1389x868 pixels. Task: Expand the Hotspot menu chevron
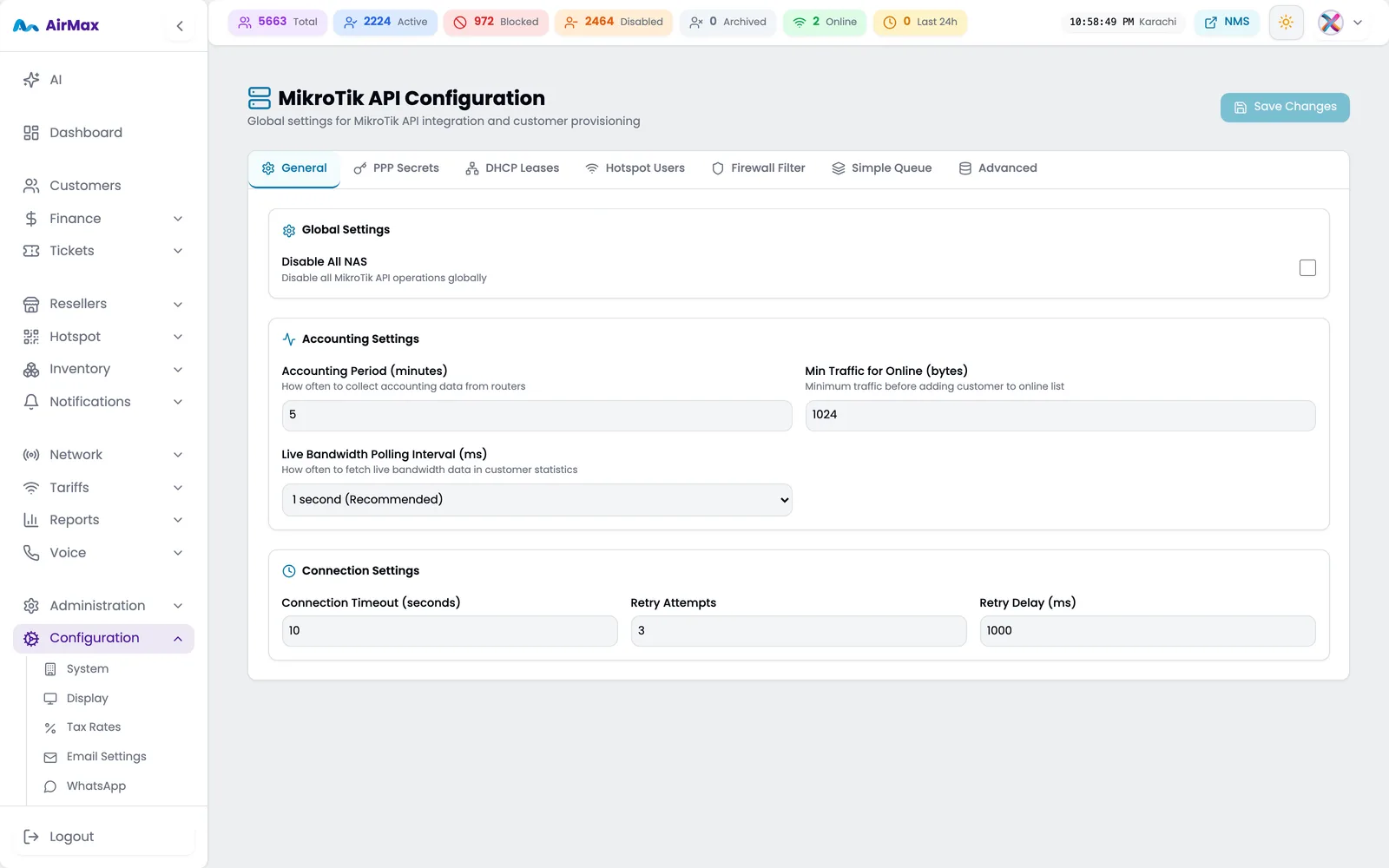coord(178,337)
